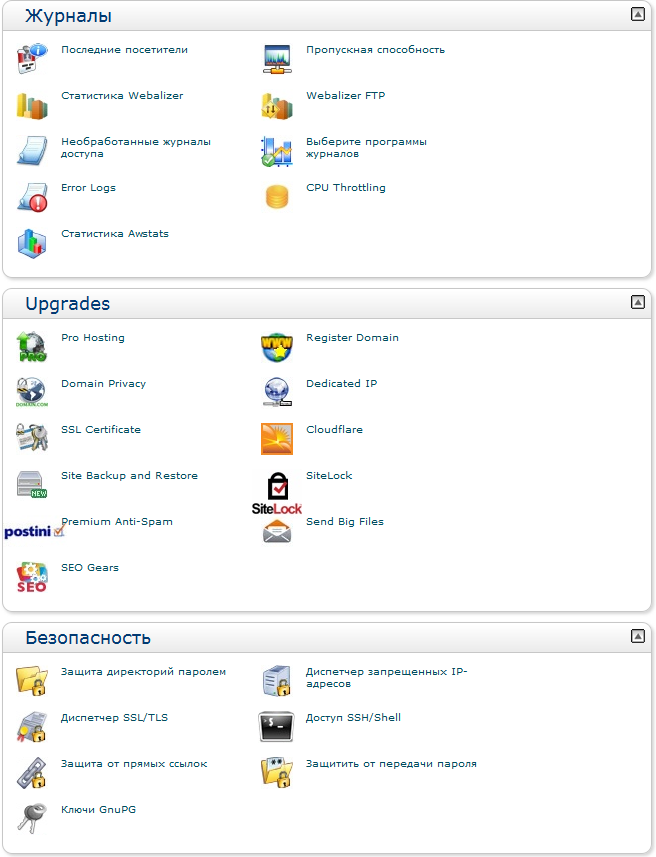
Task: Open the Dedicated IP icon
Action: 277,392
